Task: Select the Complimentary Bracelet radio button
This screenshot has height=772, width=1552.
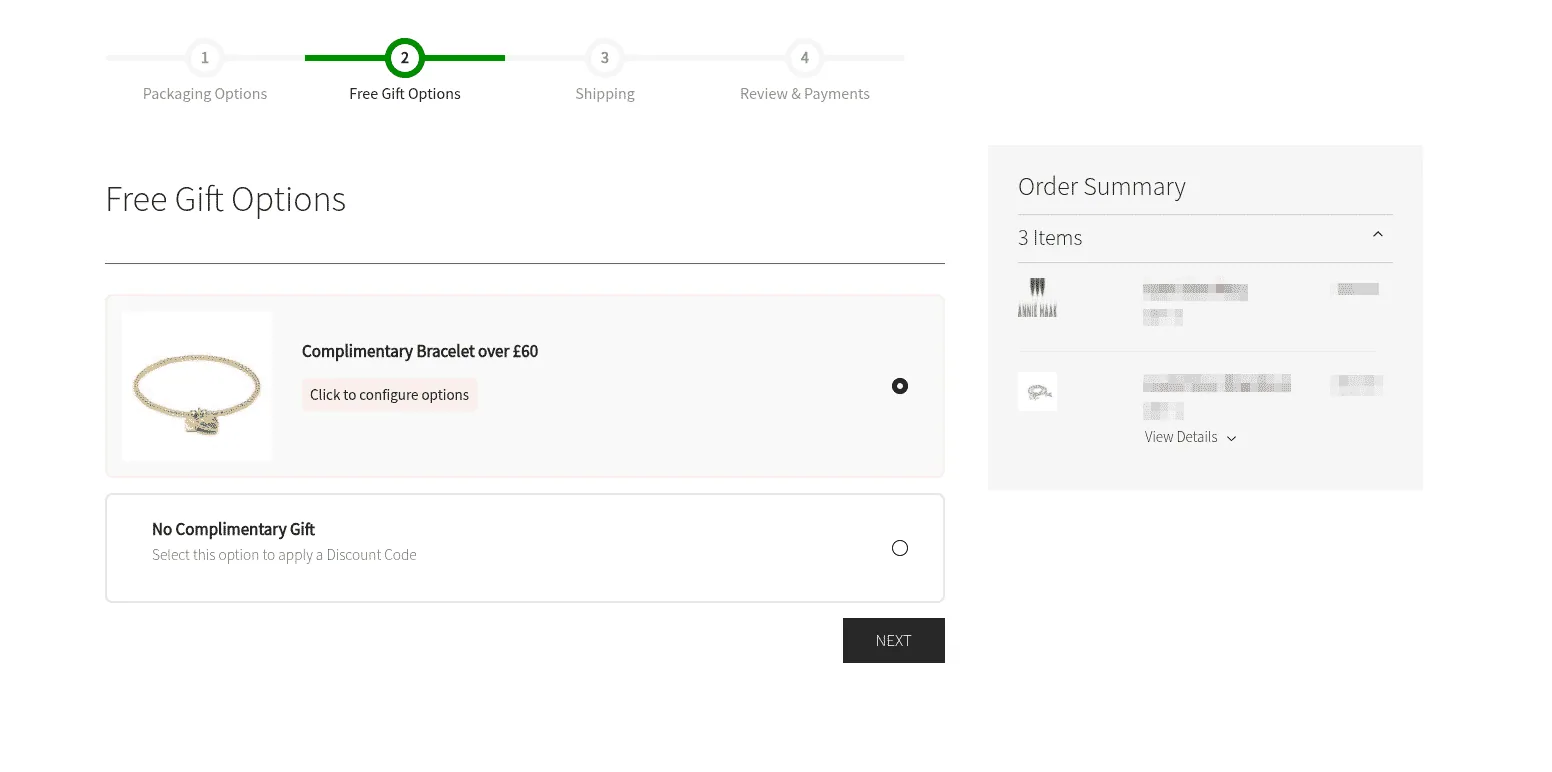Action: coord(900,386)
